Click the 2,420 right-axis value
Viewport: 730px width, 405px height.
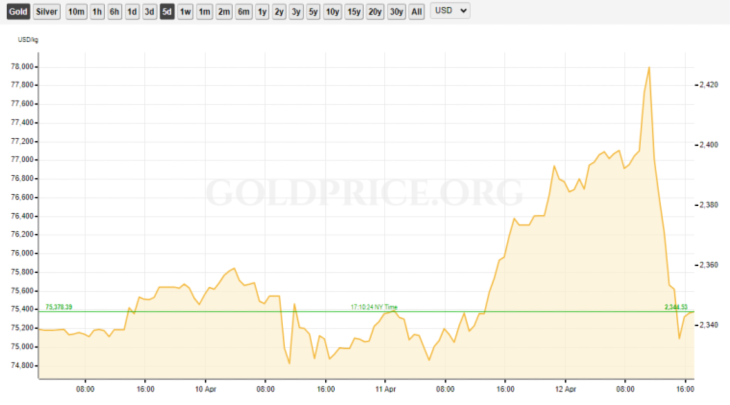[709, 85]
